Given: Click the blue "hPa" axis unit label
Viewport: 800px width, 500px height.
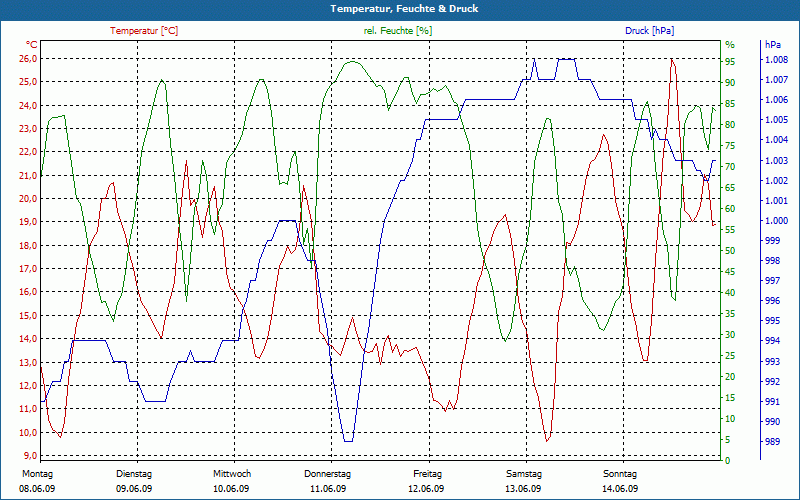Looking at the screenshot, I should [x=773, y=44].
